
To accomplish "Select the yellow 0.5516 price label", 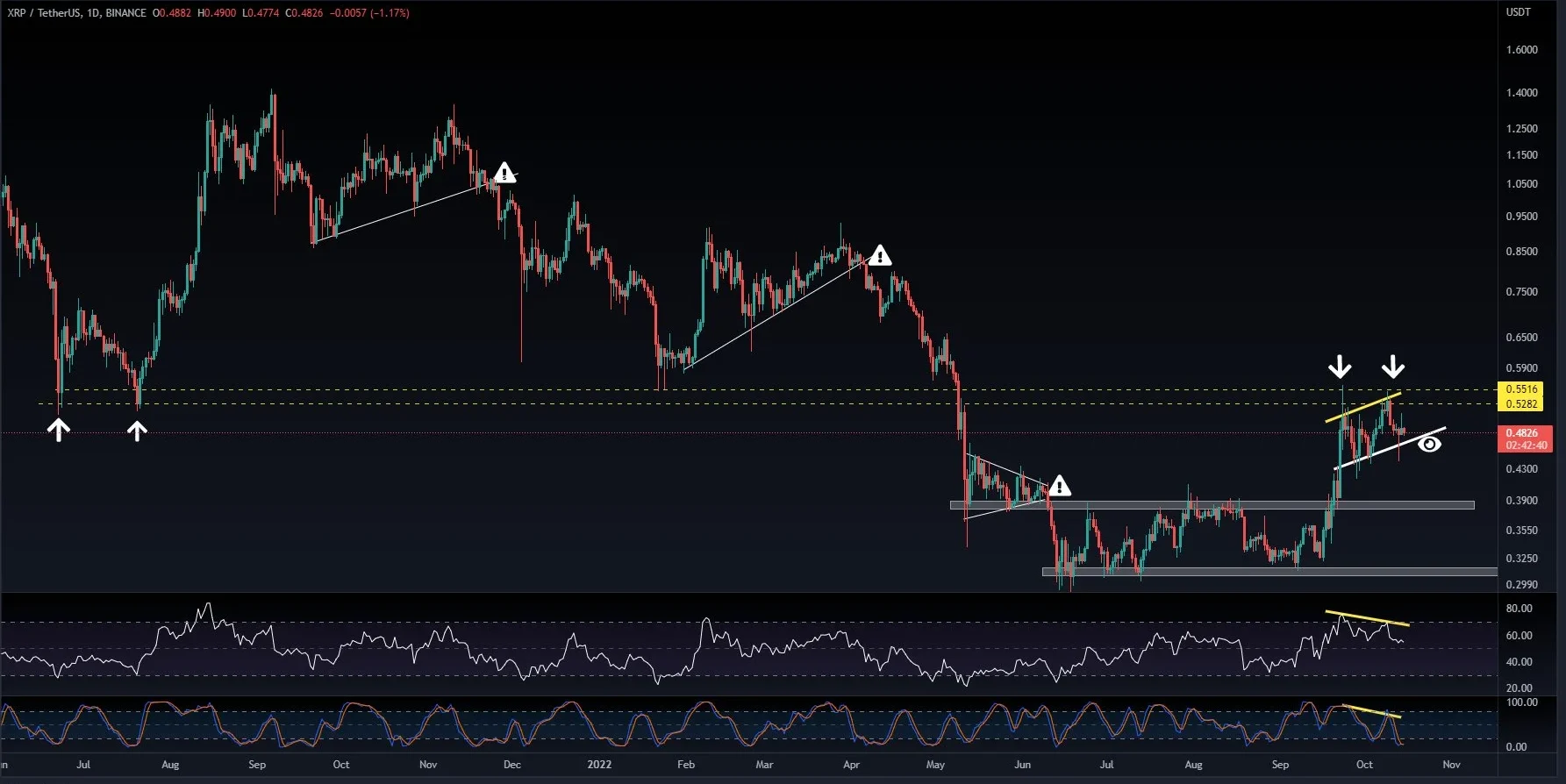I will pyautogui.click(x=1521, y=389).
